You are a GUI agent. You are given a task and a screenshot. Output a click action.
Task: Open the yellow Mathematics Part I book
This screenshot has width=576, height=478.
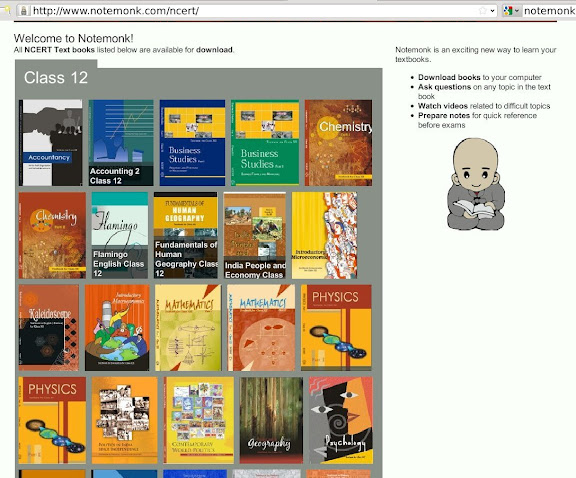point(188,327)
